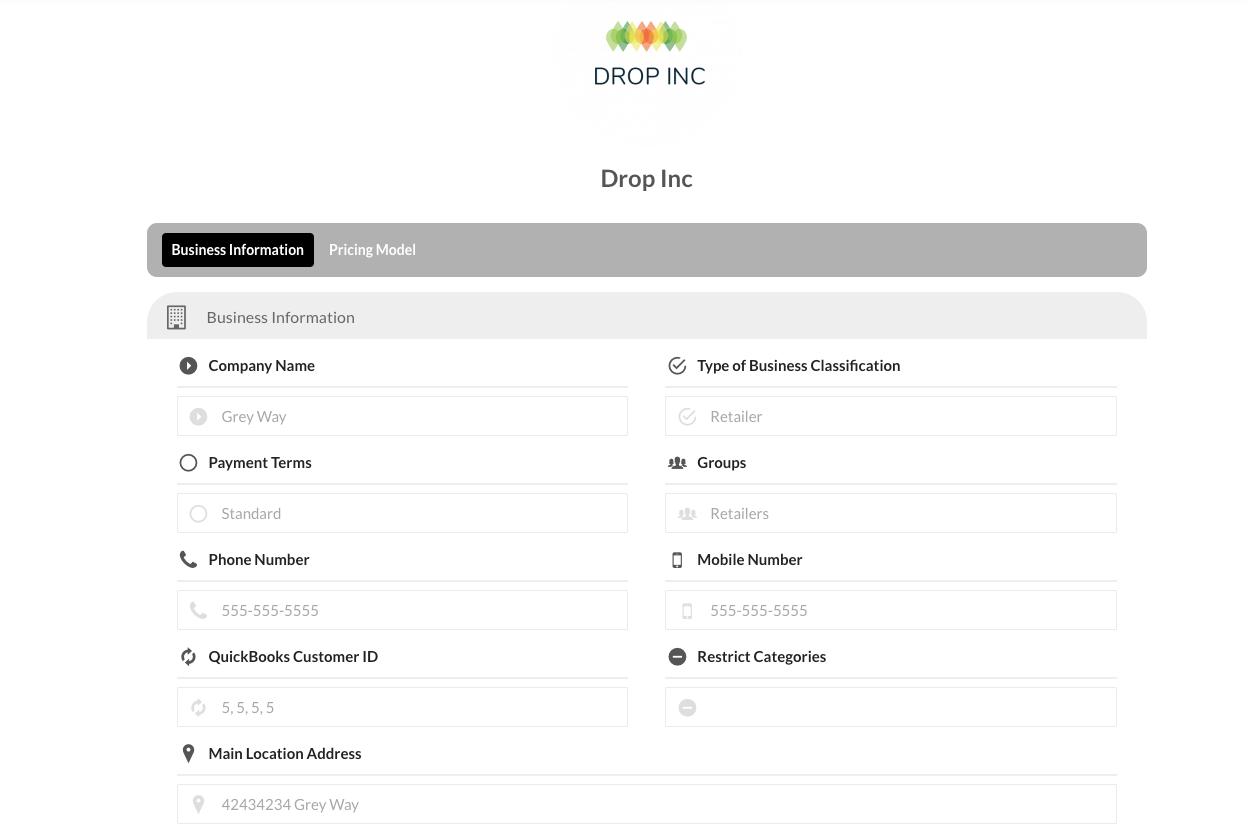Focus the Phone Number input field
The width and height of the screenshot is (1247, 833).
[402, 610]
